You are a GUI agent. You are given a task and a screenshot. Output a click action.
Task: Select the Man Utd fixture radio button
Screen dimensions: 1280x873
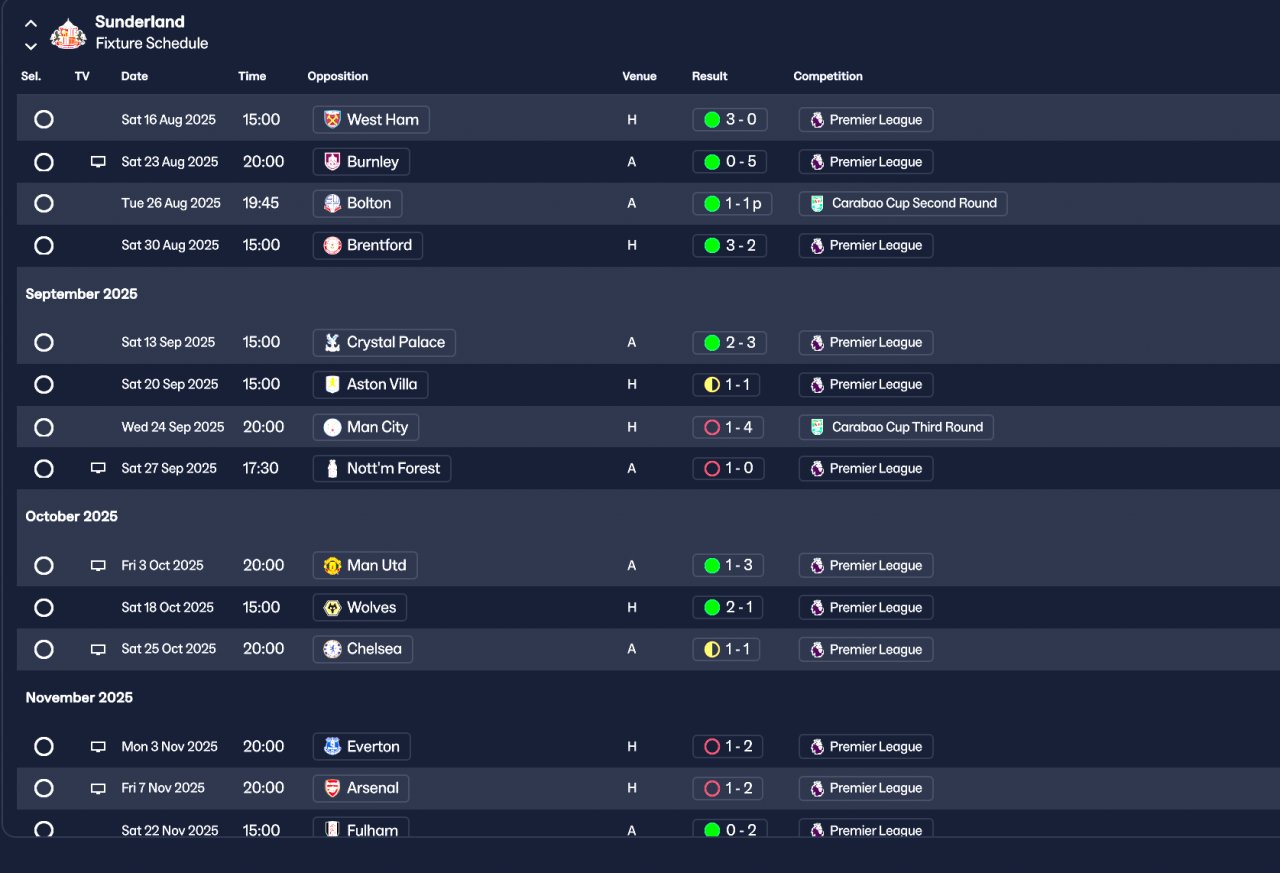44,565
